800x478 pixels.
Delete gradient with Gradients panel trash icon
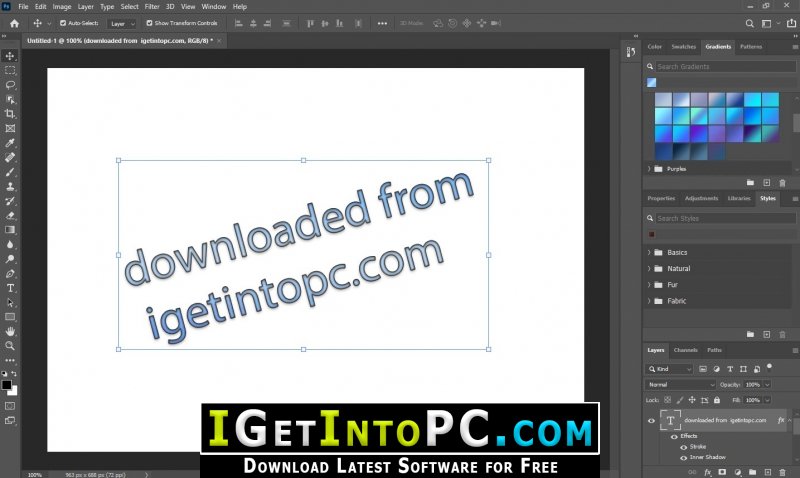pos(782,183)
